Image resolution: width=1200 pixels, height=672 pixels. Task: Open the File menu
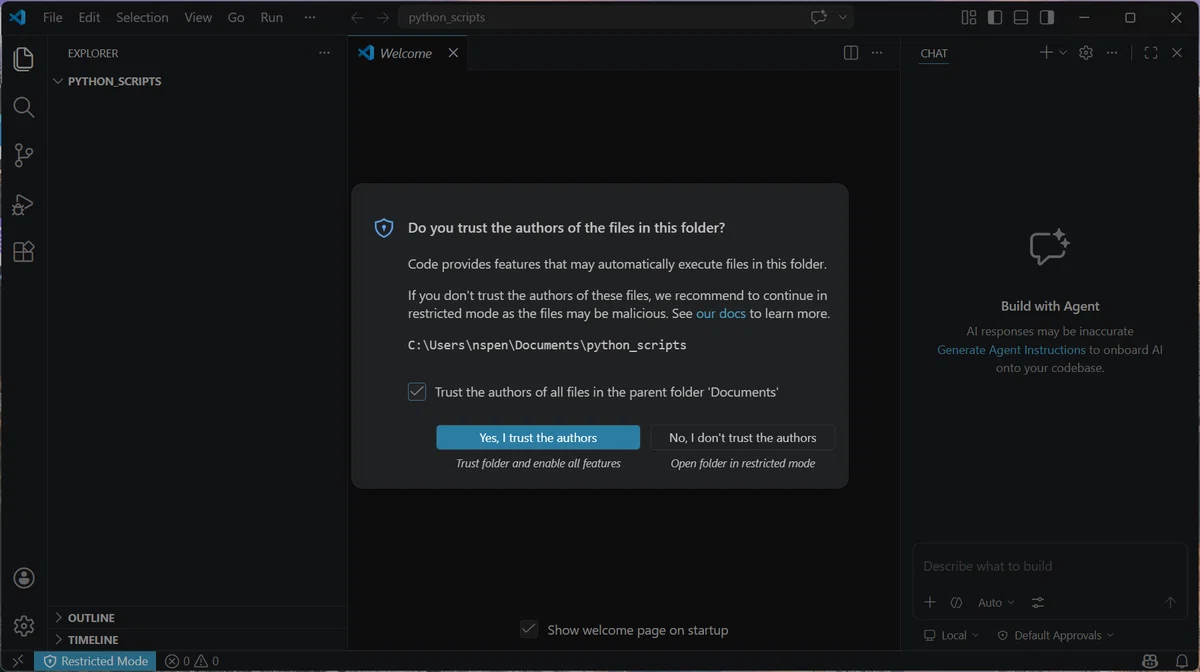click(52, 18)
